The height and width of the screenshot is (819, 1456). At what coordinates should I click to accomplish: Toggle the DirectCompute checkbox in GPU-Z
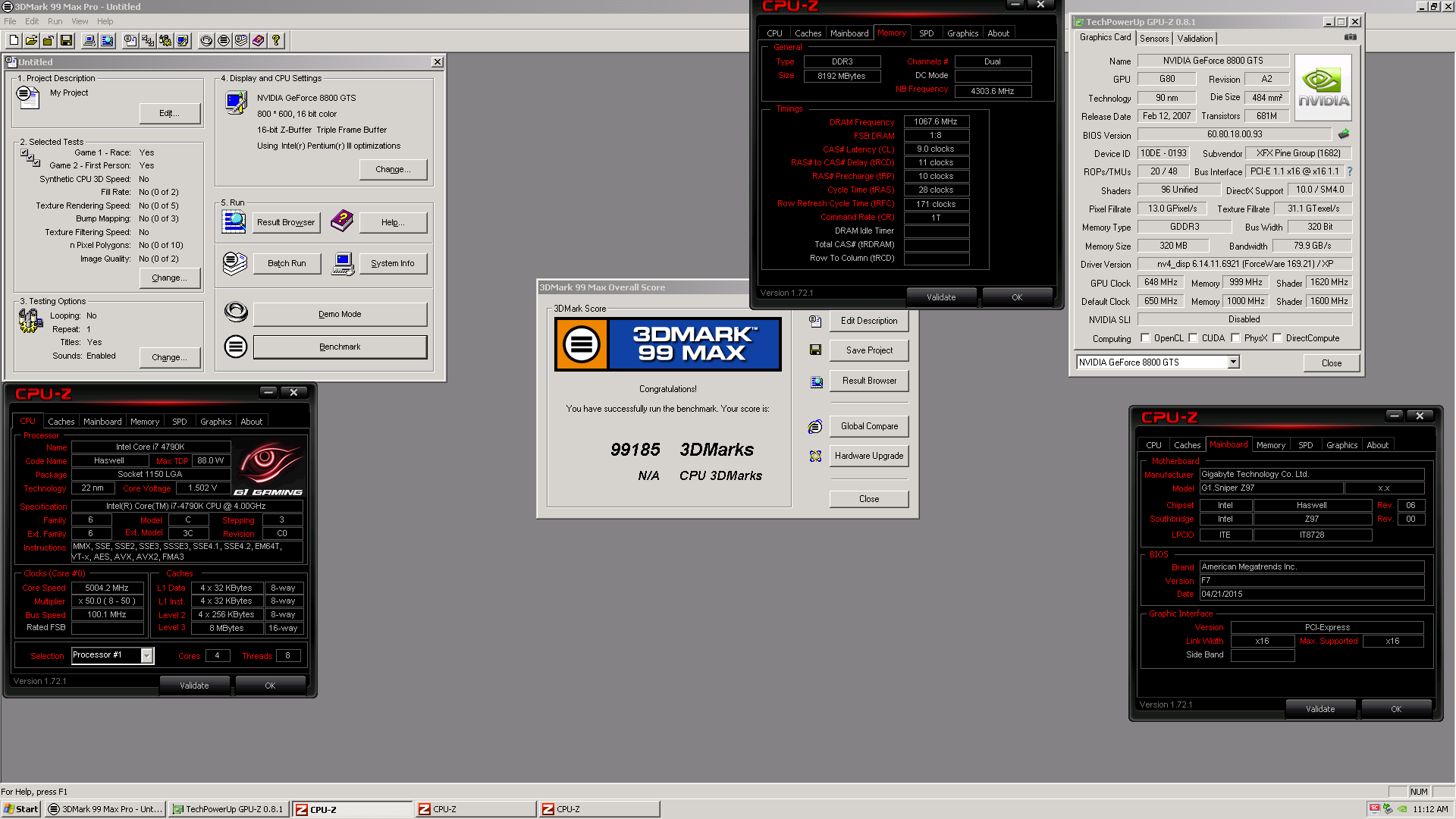[x=1277, y=338]
